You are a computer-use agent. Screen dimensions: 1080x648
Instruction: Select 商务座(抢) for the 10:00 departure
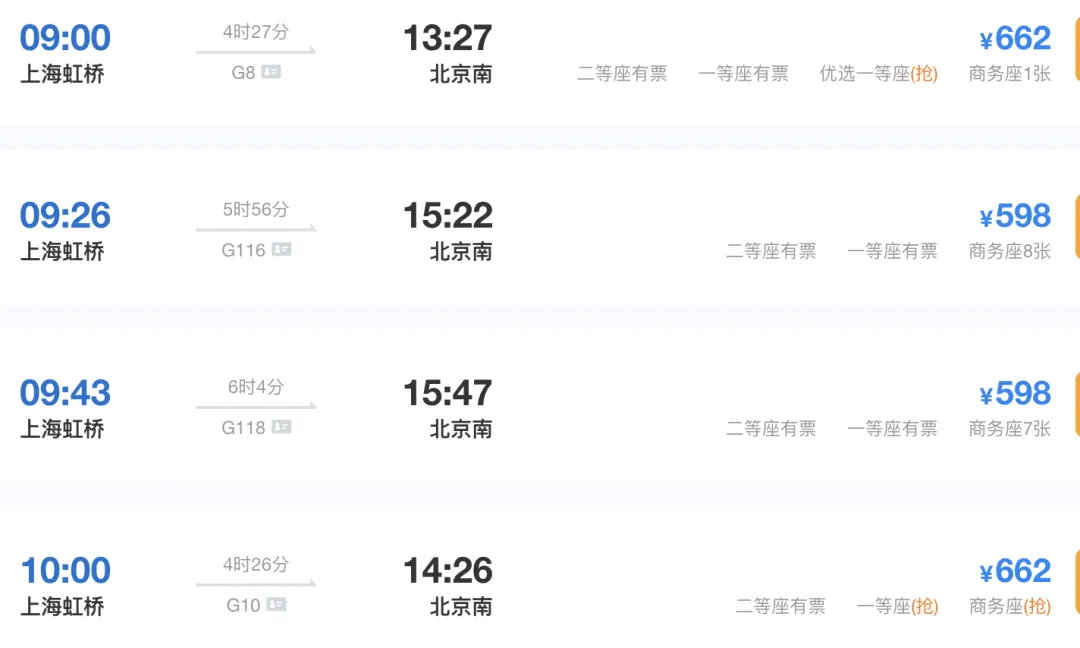point(1009,606)
